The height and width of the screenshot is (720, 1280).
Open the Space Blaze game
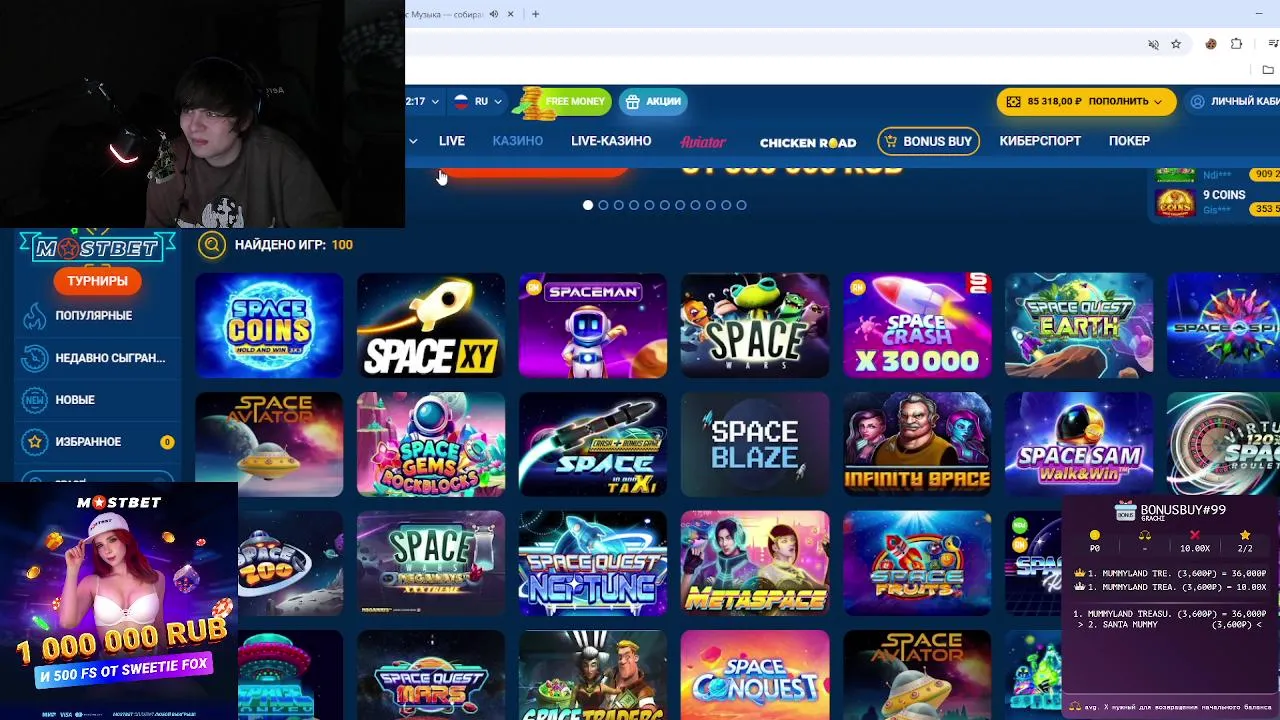click(755, 445)
